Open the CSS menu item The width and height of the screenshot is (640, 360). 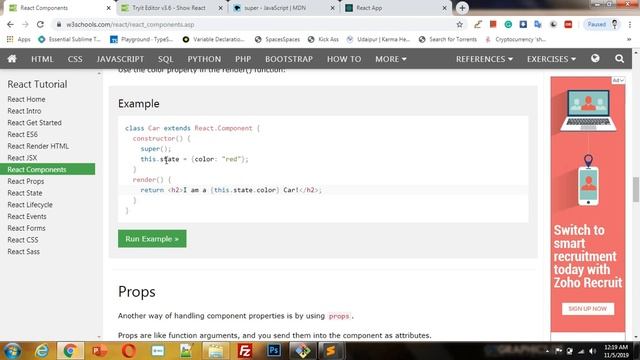[x=75, y=59]
